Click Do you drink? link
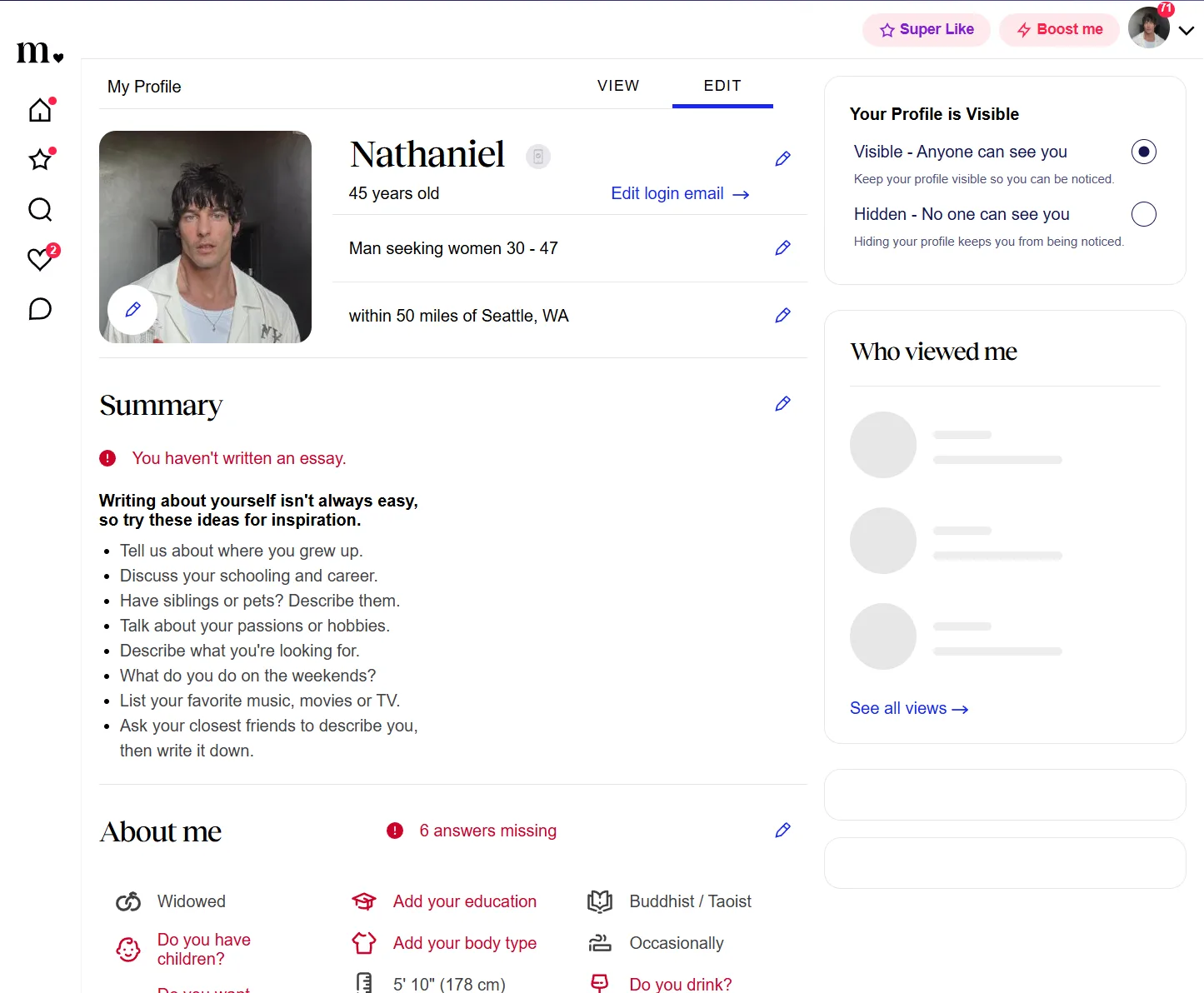Screen dimensions: 1204x993 (681, 984)
